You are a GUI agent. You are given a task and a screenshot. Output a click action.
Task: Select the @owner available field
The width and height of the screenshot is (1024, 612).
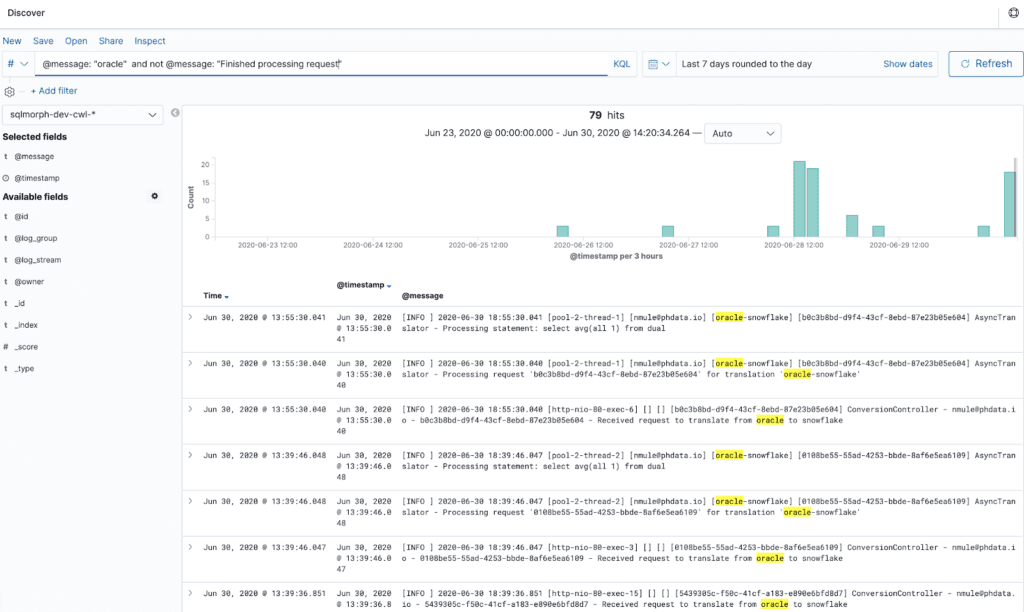pyautogui.click(x=29, y=282)
